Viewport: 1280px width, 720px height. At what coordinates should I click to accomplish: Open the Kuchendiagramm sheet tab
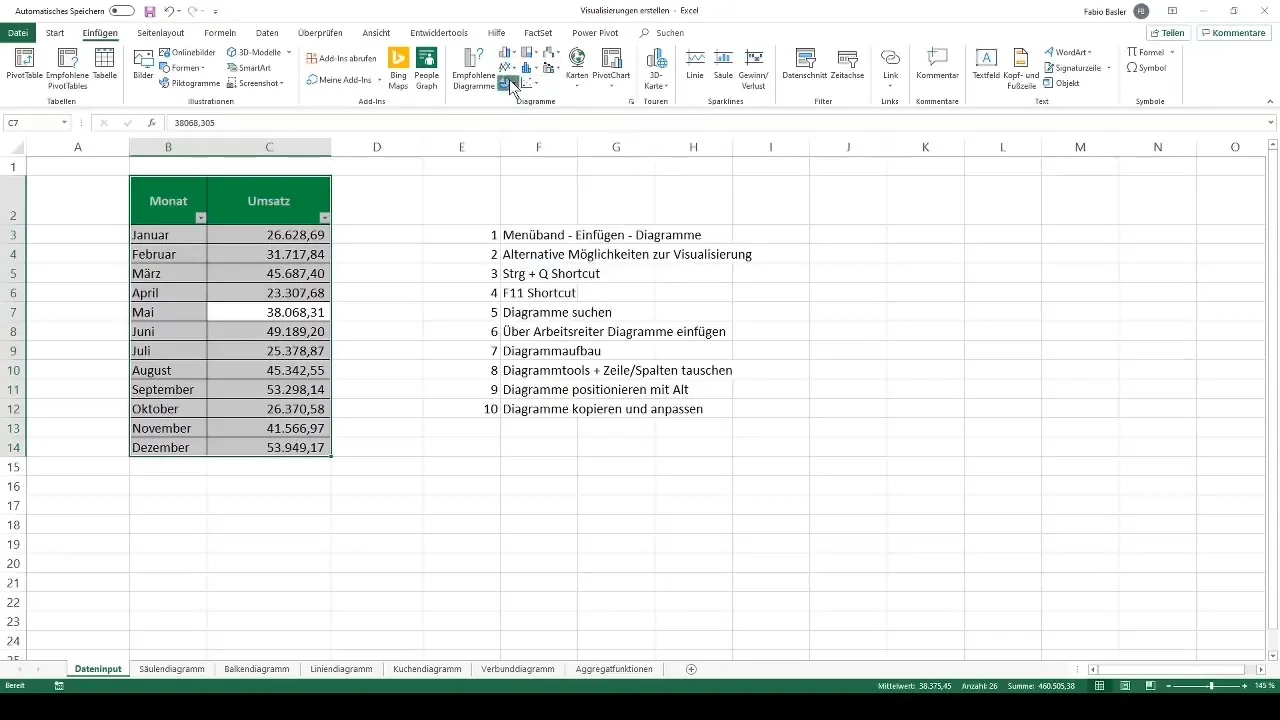427,669
